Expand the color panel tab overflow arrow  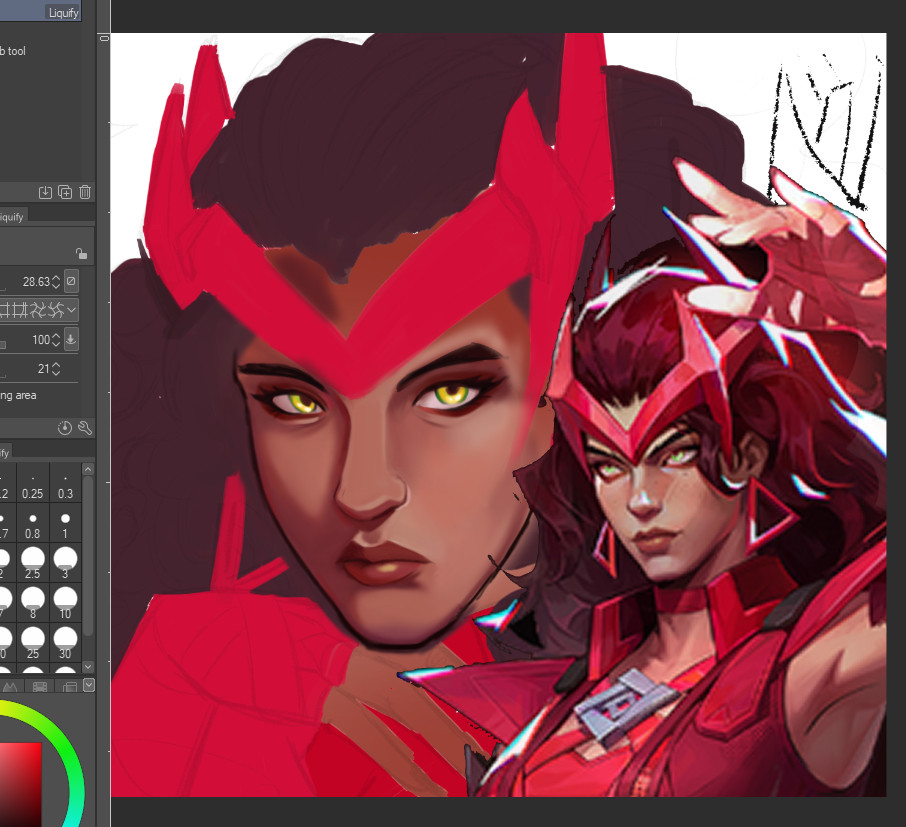[89, 685]
